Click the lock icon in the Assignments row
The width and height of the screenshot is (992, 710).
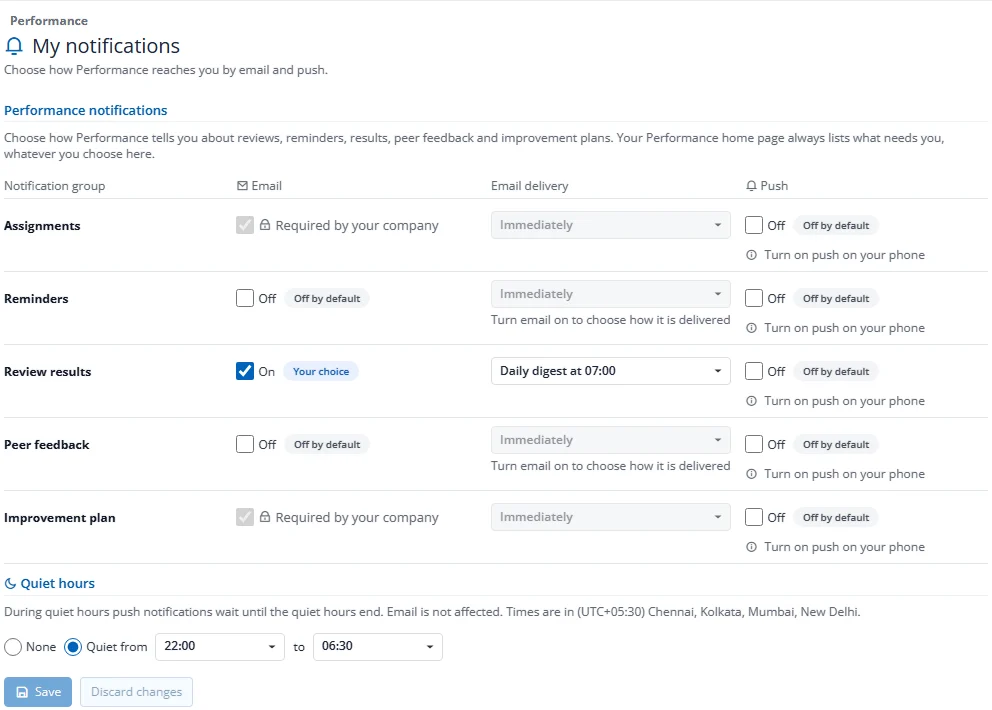click(x=265, y=225)
